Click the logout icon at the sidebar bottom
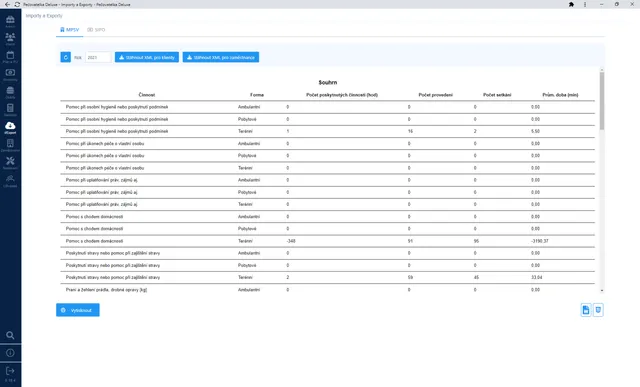This screenshot has width=640, height=387. coord(10,371)
